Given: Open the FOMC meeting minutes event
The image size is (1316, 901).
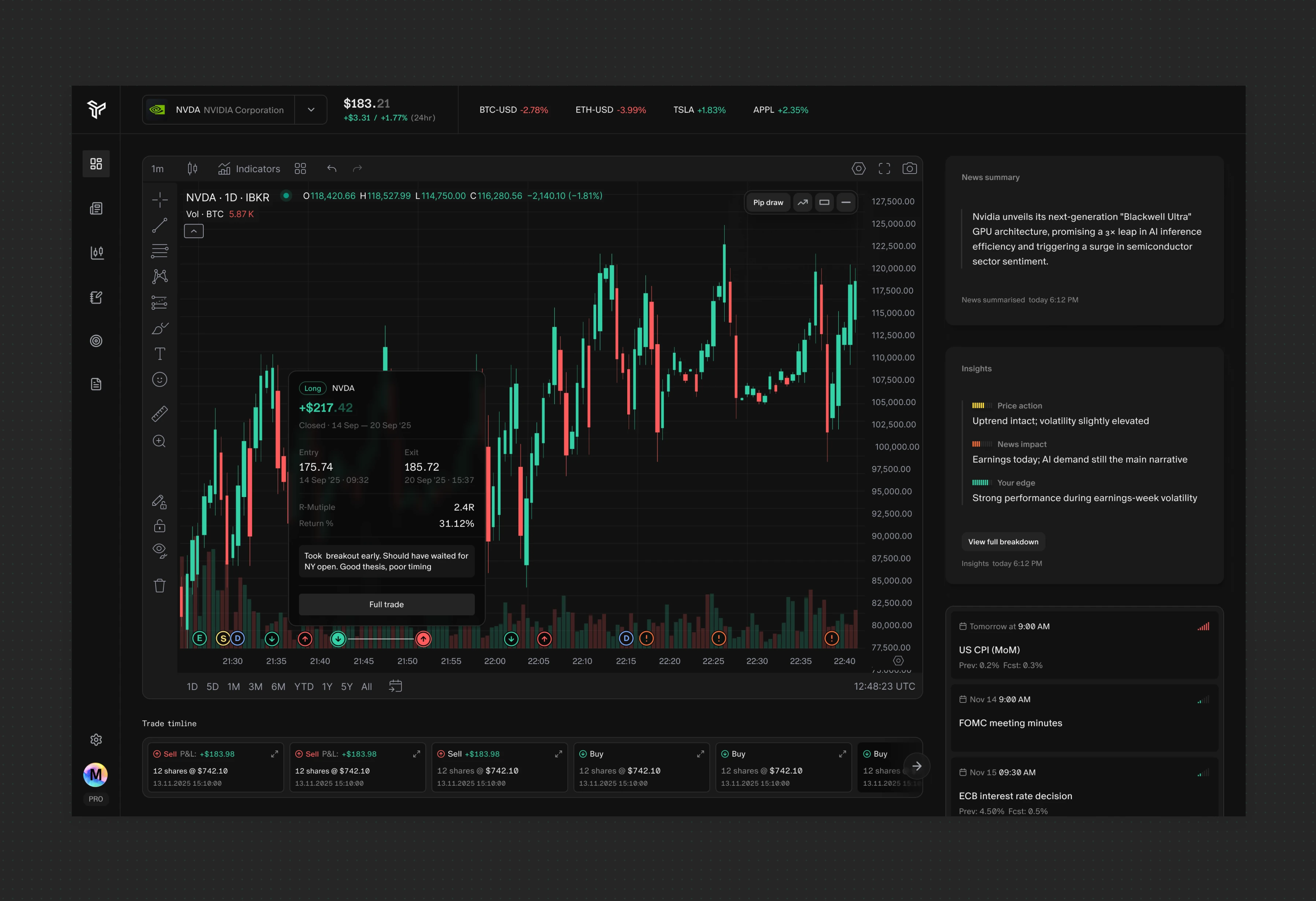Looking at the screenshot, I should coord(1084,718).
